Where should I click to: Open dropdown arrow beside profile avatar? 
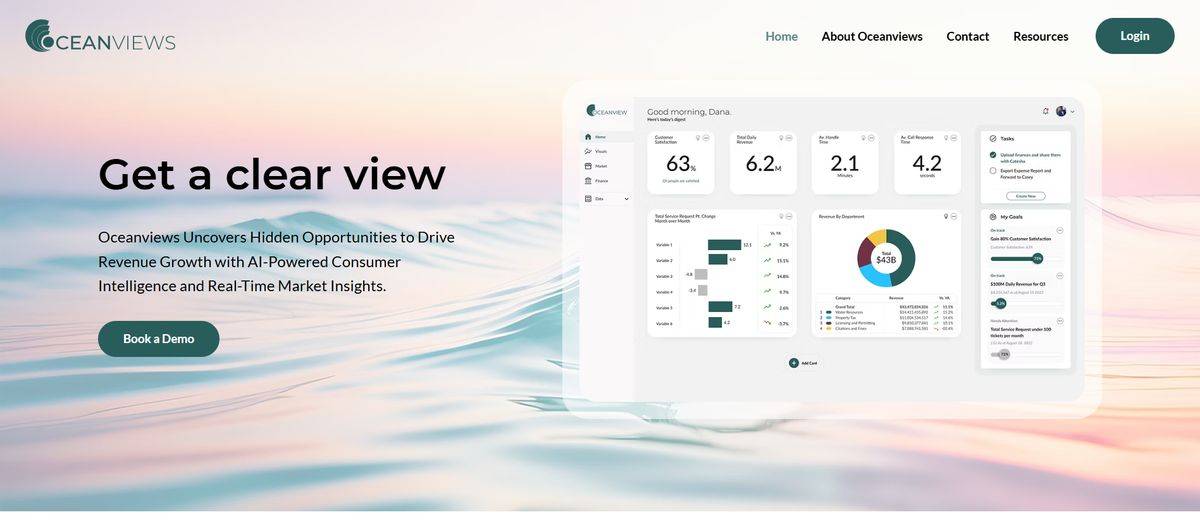[x=1073, y=112]
